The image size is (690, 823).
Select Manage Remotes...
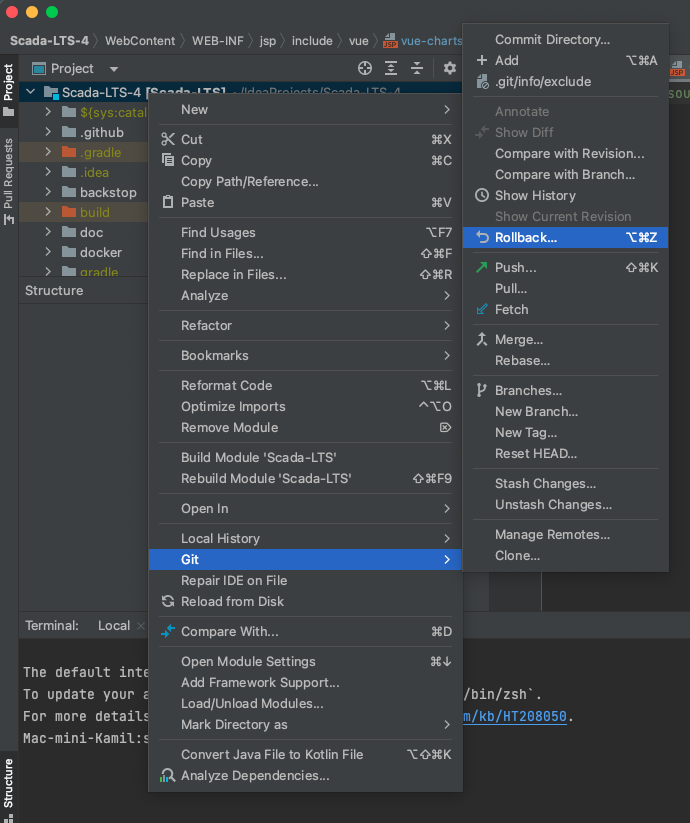[566, 534]
